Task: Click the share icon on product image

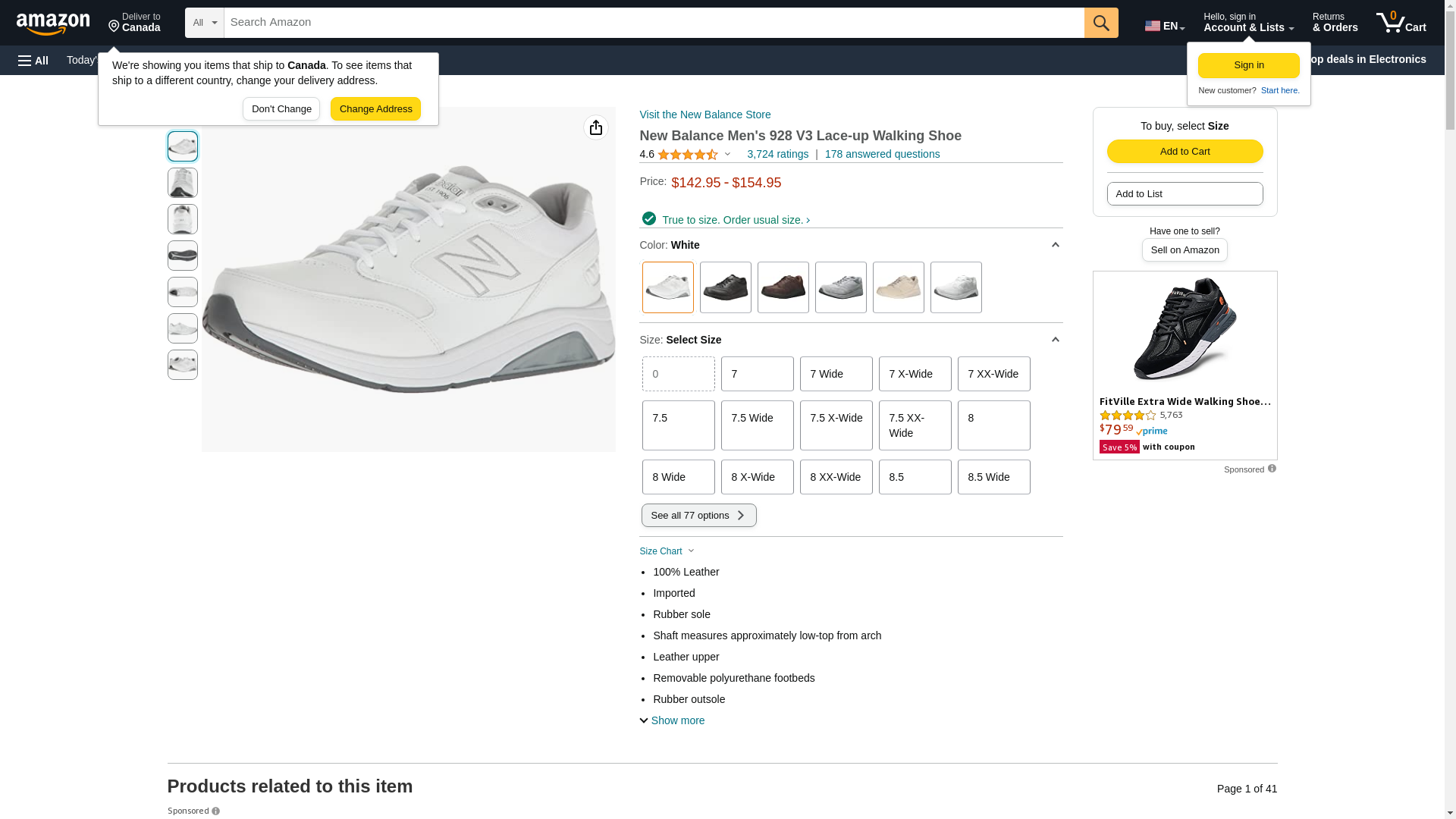Action: coord(595,127)
